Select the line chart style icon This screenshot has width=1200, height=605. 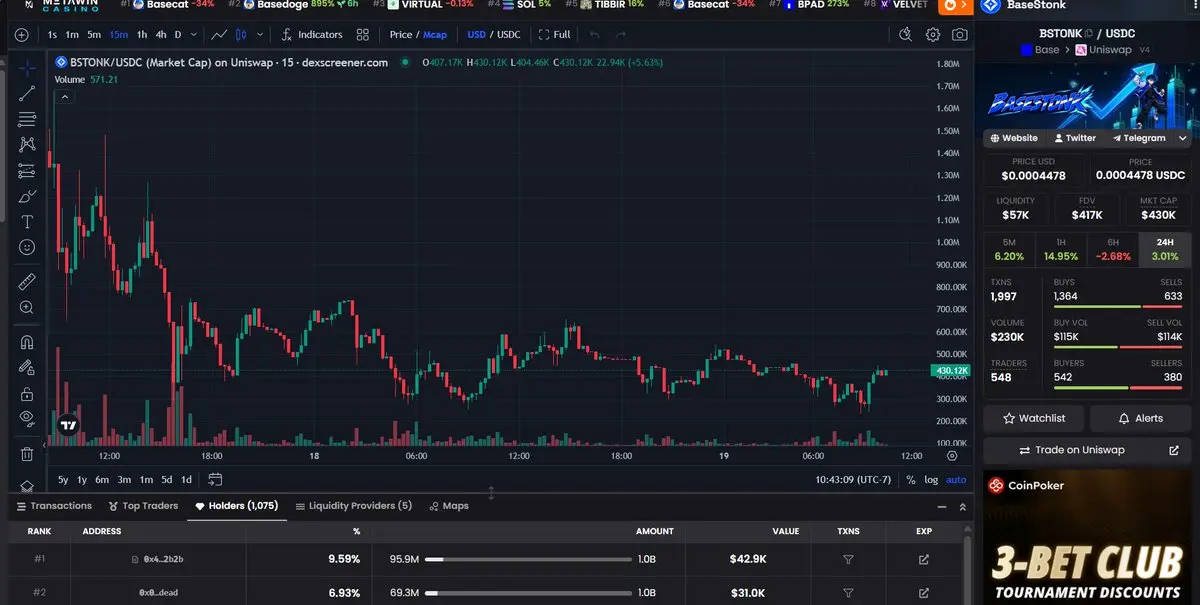219,34
